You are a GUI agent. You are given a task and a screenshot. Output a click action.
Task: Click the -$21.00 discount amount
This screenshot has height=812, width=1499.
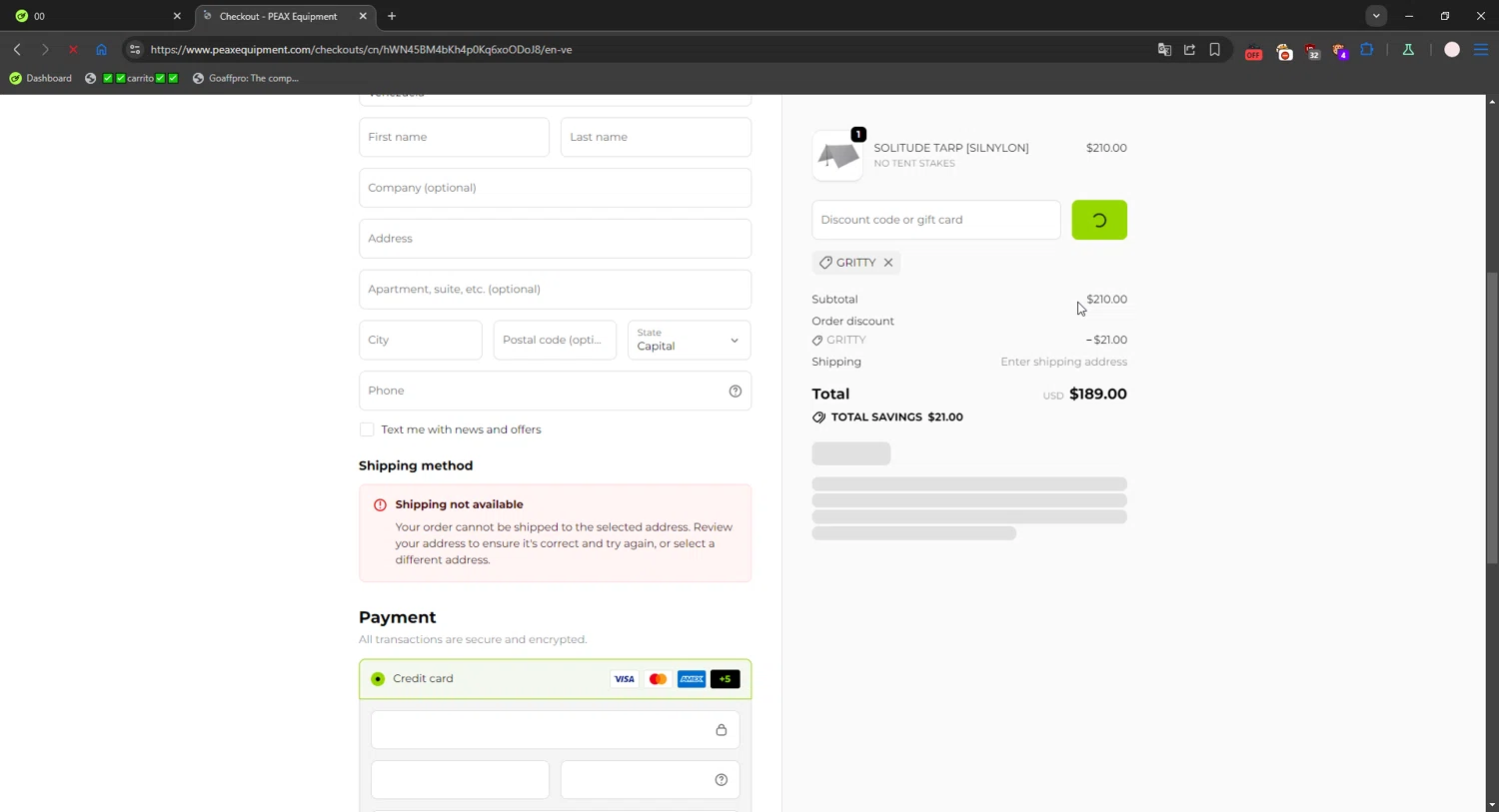tap(1106, 341)
